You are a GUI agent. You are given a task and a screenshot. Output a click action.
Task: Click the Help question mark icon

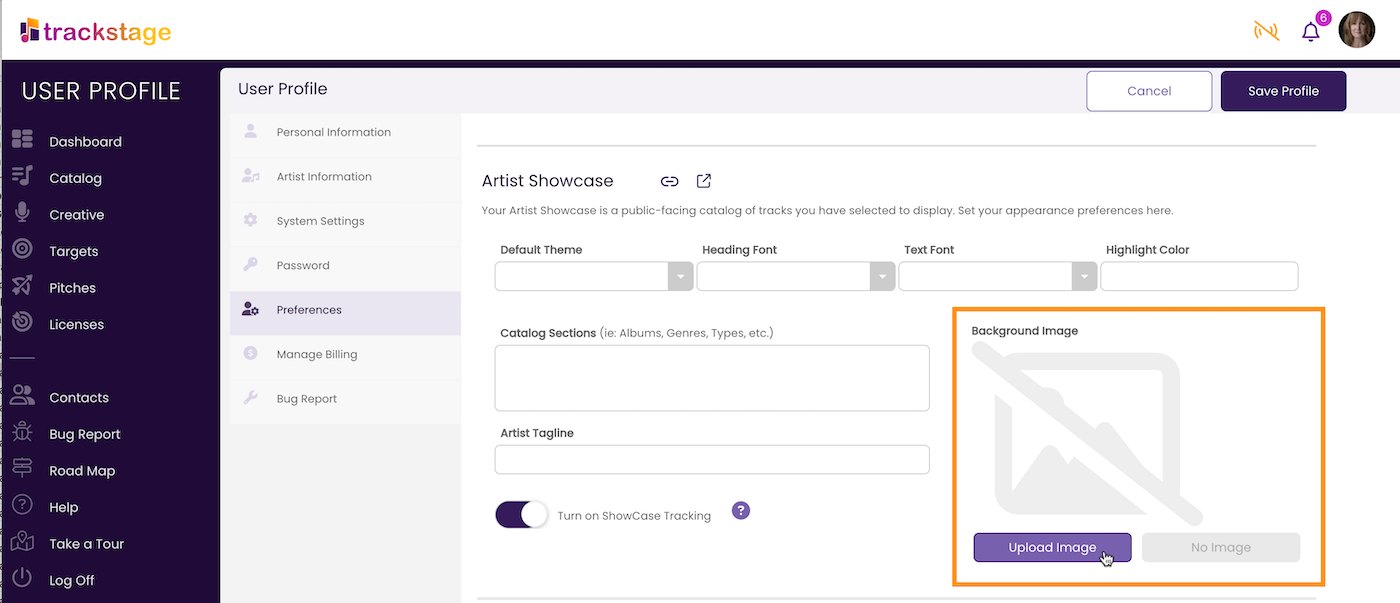(x=22, y=506)
